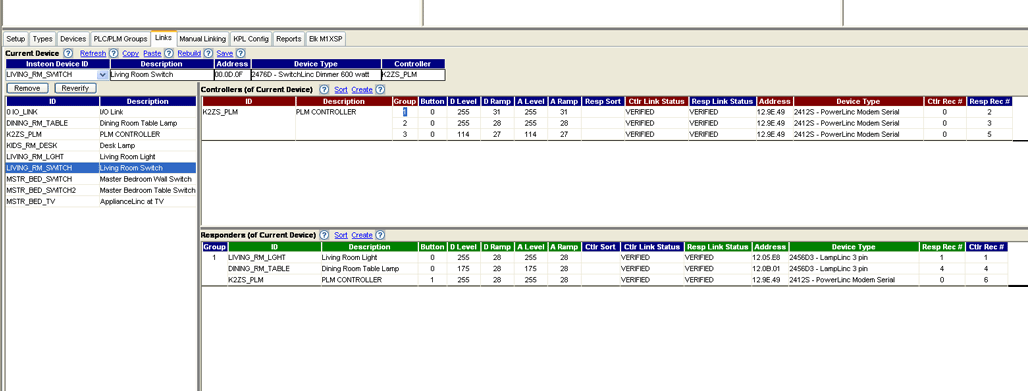Click the Rebuild link

pyautogui.click(x=189, y=53)
